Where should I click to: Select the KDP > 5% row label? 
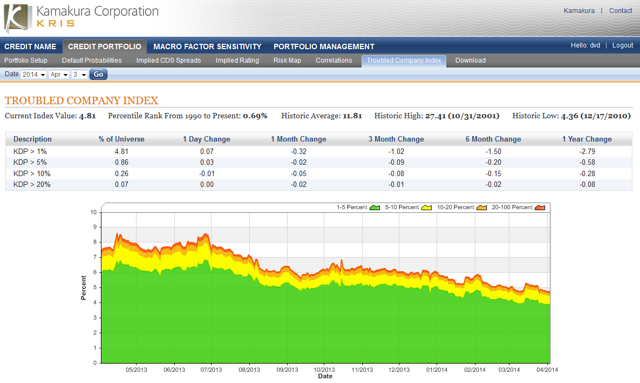click(x=30, y=163)
